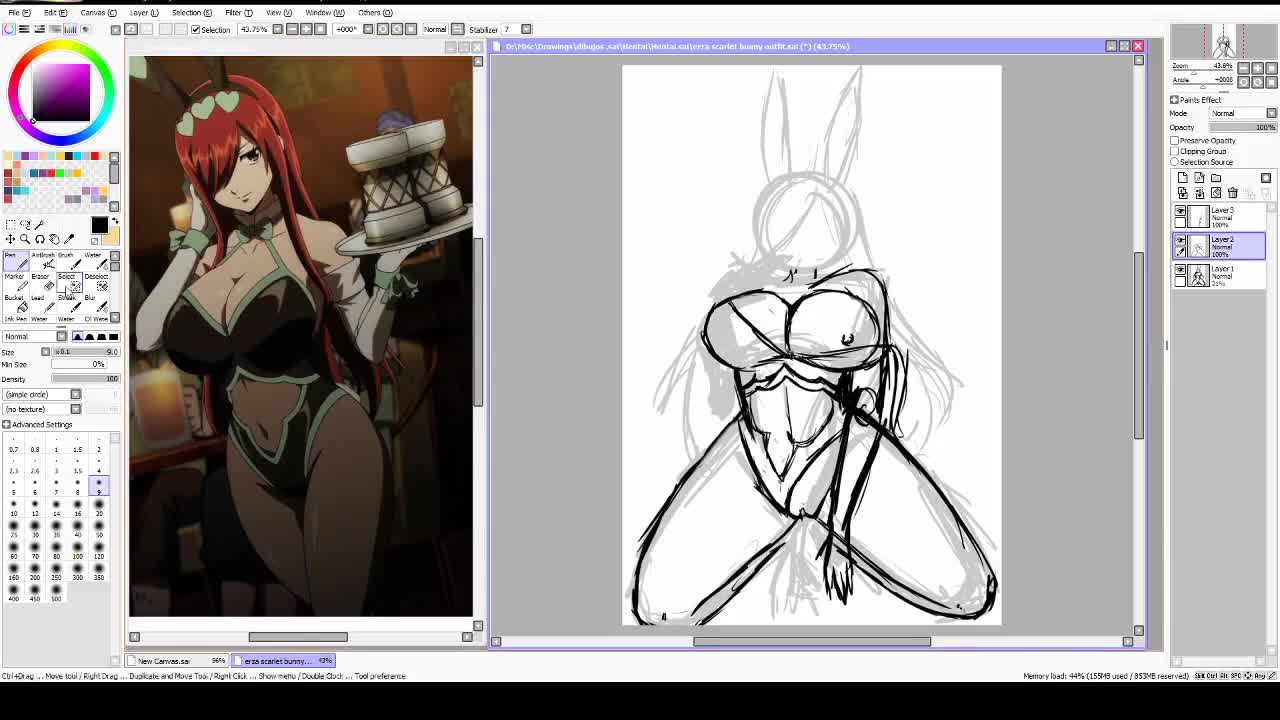This screenshot has height=720, width=1280.
Task: Adjust the layer Opacity slider
Action: (1243, 127)
